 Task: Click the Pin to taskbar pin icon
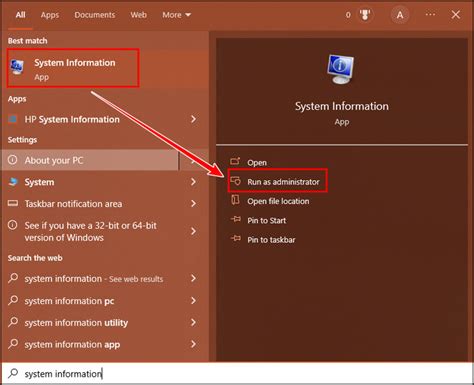point(235,239)
